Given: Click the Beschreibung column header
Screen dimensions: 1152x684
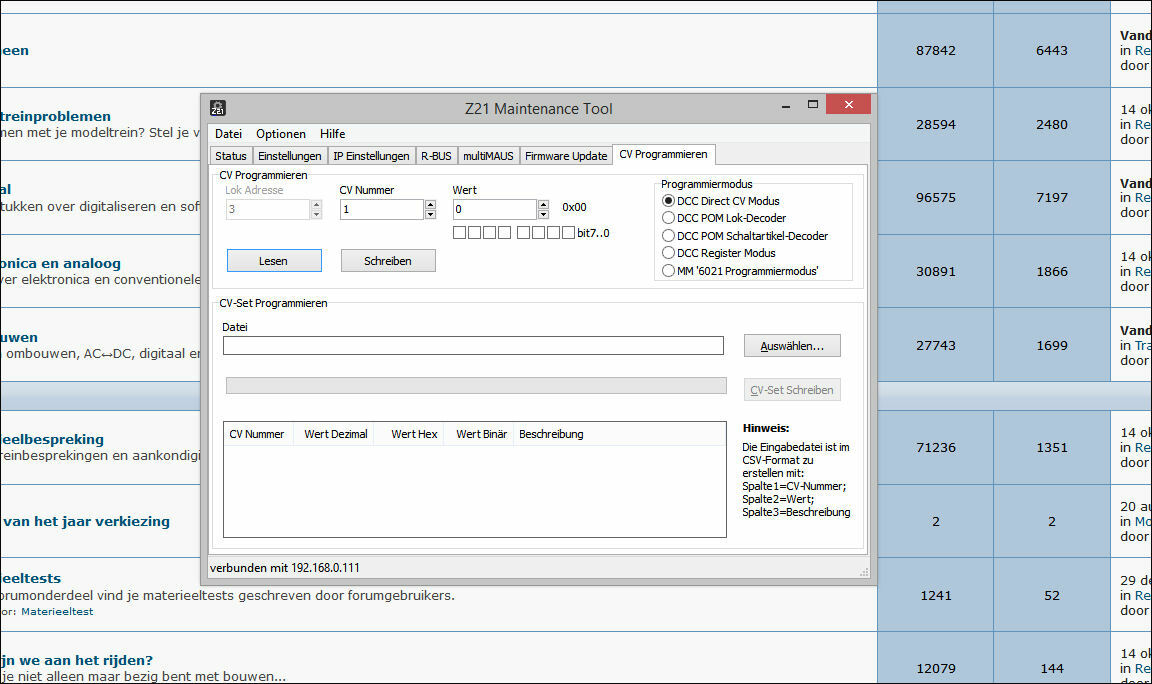Looking at the screenshot, I should pyautogui.click(x=551, y=434).
